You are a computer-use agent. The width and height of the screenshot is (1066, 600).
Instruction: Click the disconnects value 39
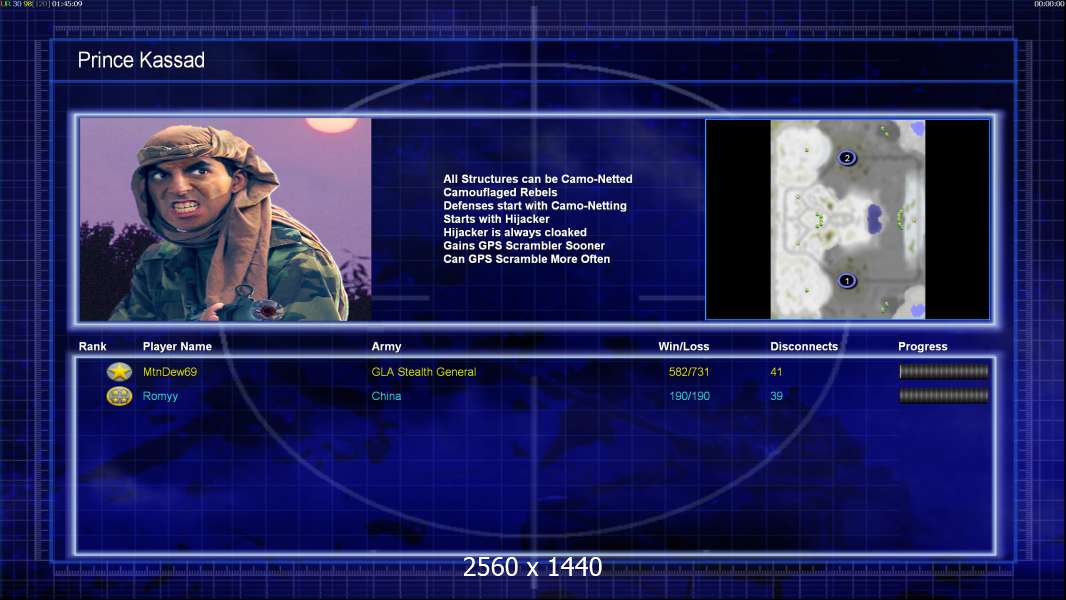tap(776, 396)
